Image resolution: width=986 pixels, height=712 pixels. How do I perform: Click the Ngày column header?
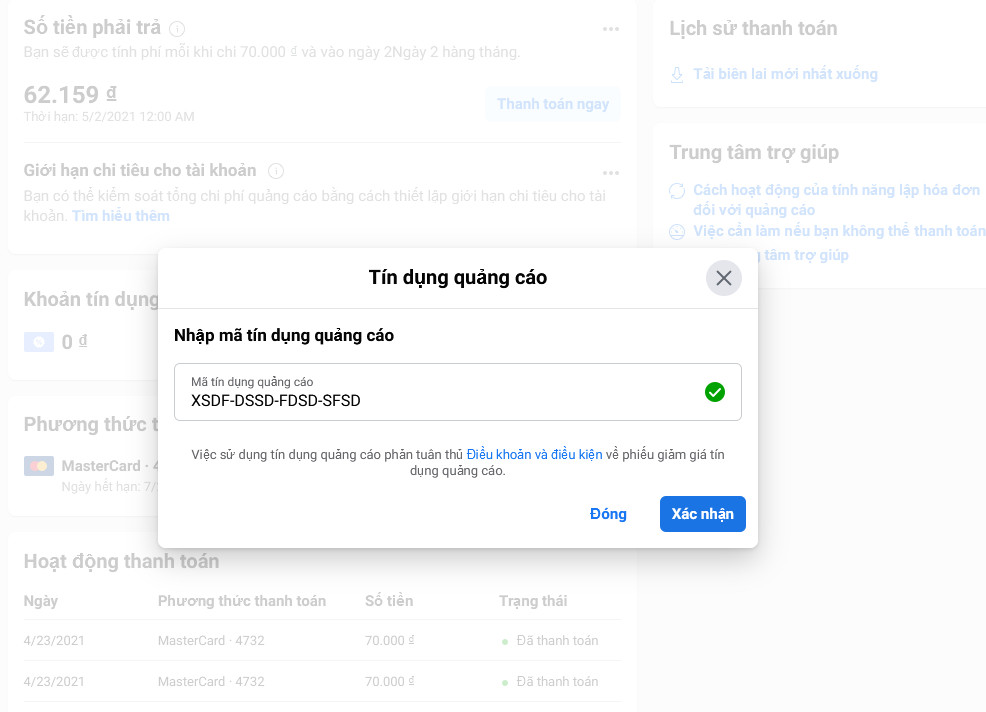(41, 601)
